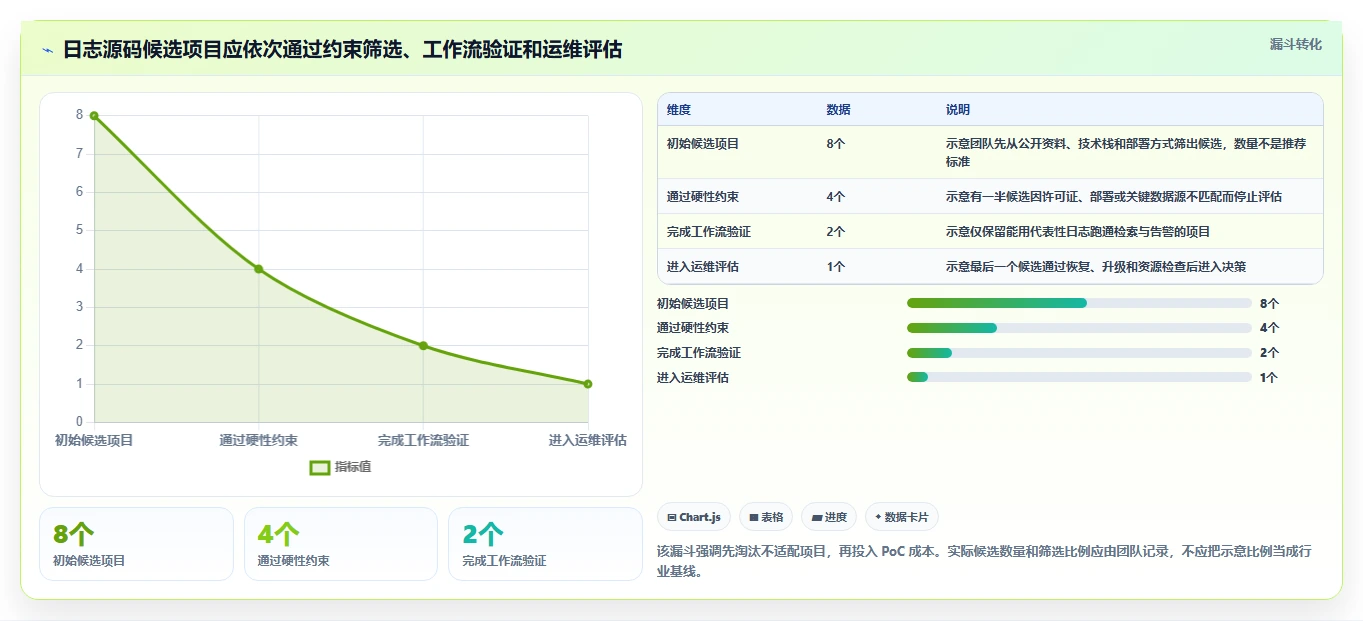Click the 8个 value in the table
Viewport: 1363px width, 621px height.
click(836, 144)
